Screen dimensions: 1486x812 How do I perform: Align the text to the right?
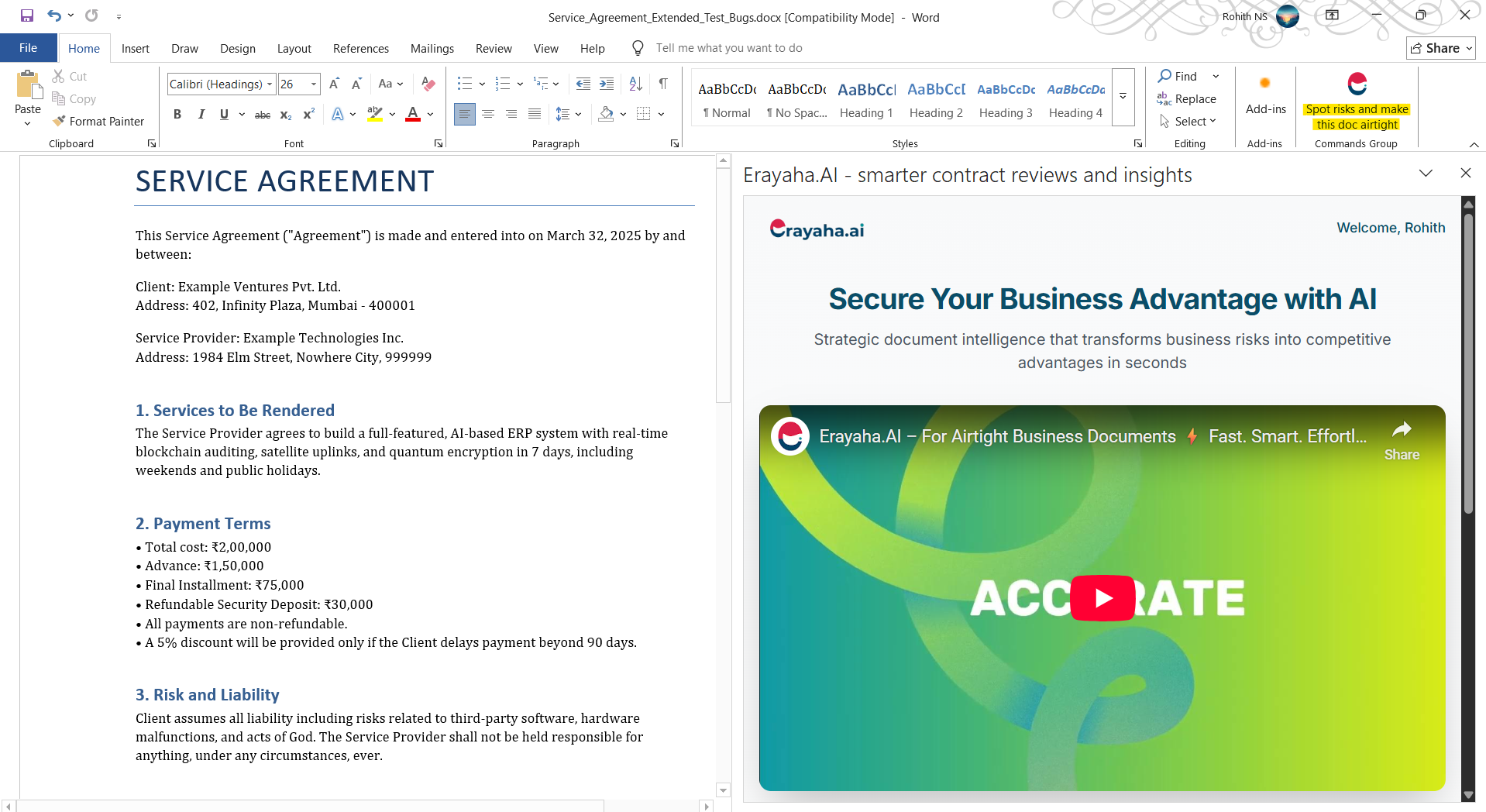pyautogui.click(x=511, y=115)
